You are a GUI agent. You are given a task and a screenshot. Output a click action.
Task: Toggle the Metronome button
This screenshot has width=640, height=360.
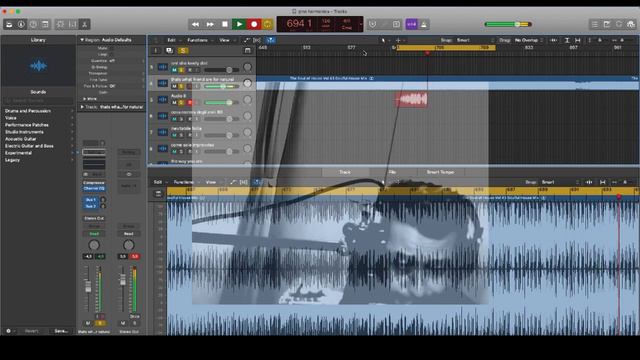point(424,24)
